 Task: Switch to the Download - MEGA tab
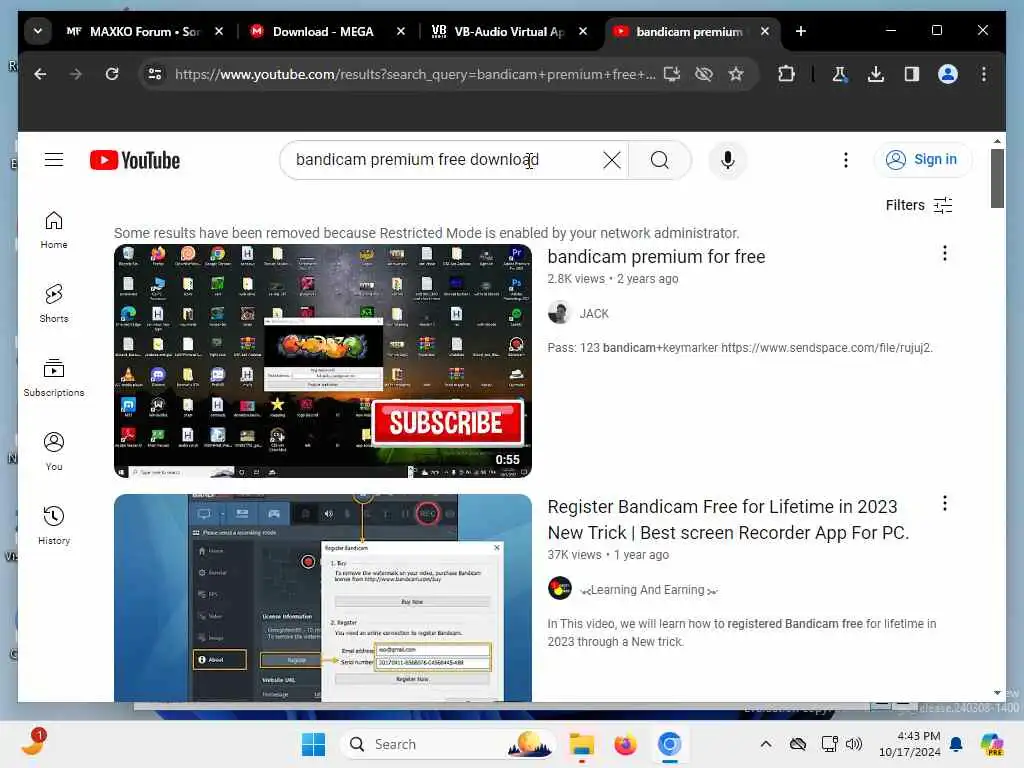pyautogui.click(x=323, y=31)
